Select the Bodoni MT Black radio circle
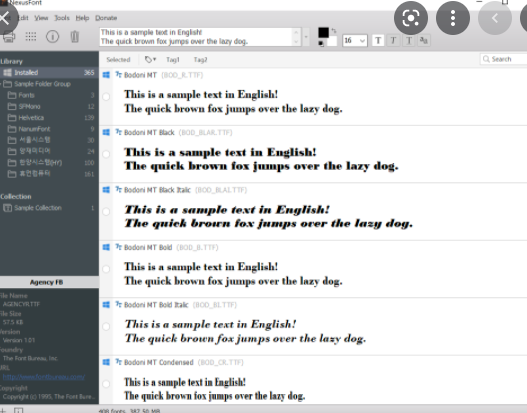Screen dimensions: 527x413 [x=106, y=154]
